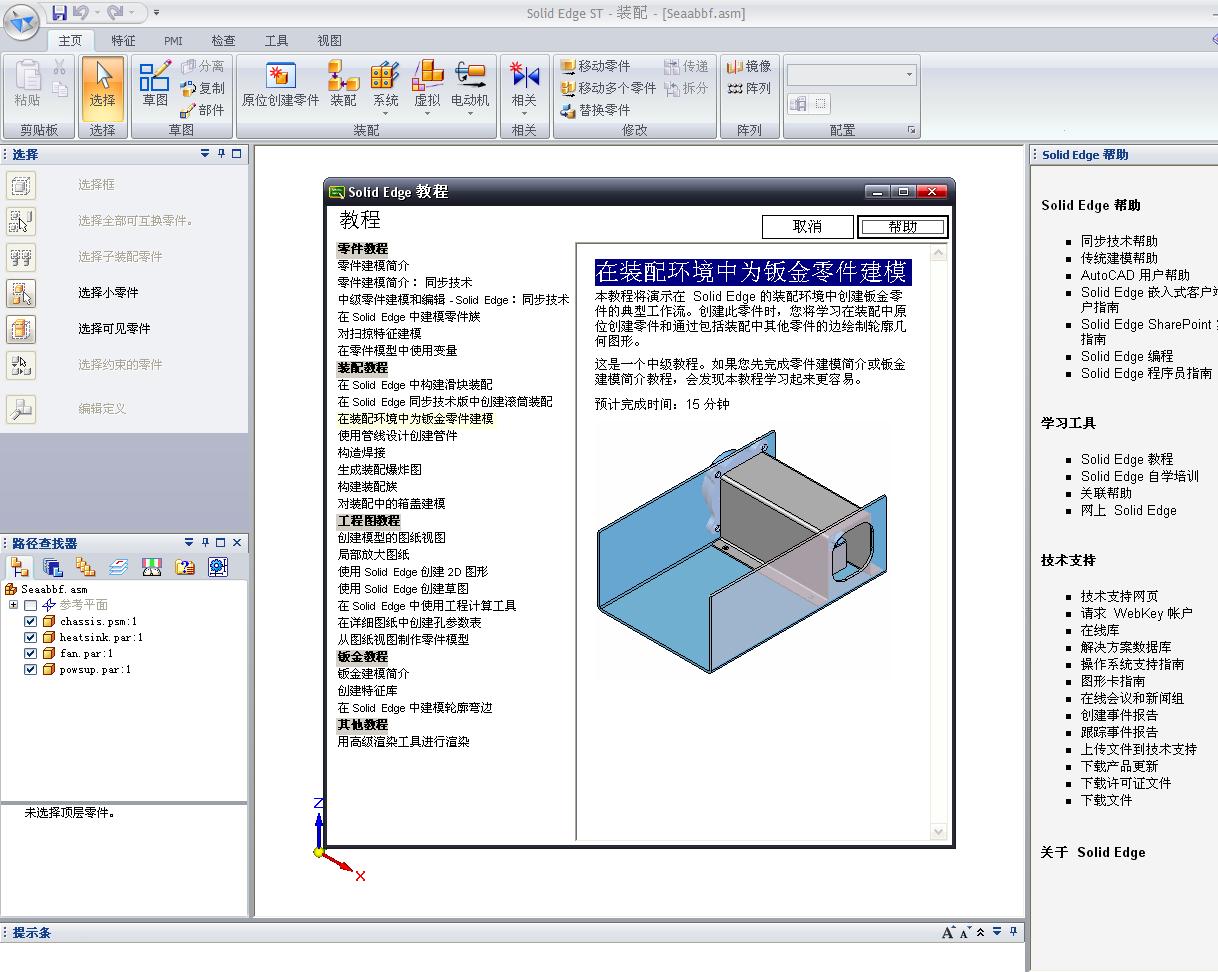
Task: Open the 配置 group dialog launcher
Action: pyautogui.click(x=911, y=130)
